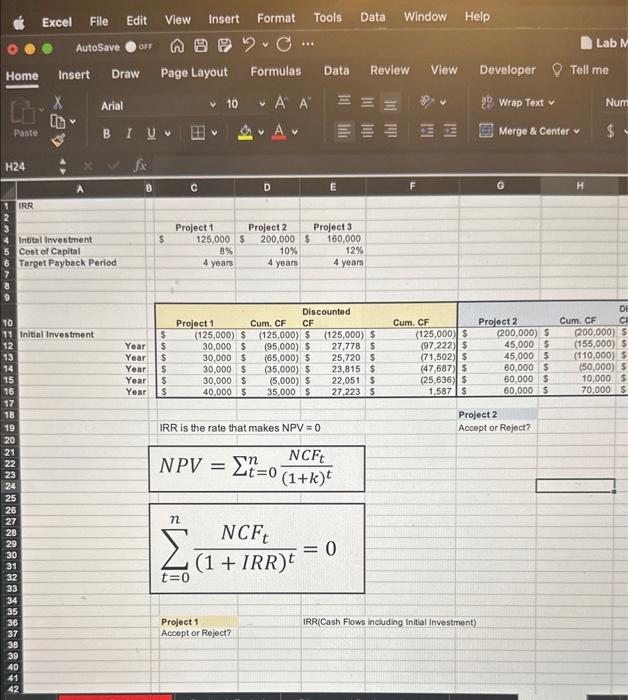The image size is (628, 700).
Task: Click the Align Left icon
Action: click(x=344, y=131)
